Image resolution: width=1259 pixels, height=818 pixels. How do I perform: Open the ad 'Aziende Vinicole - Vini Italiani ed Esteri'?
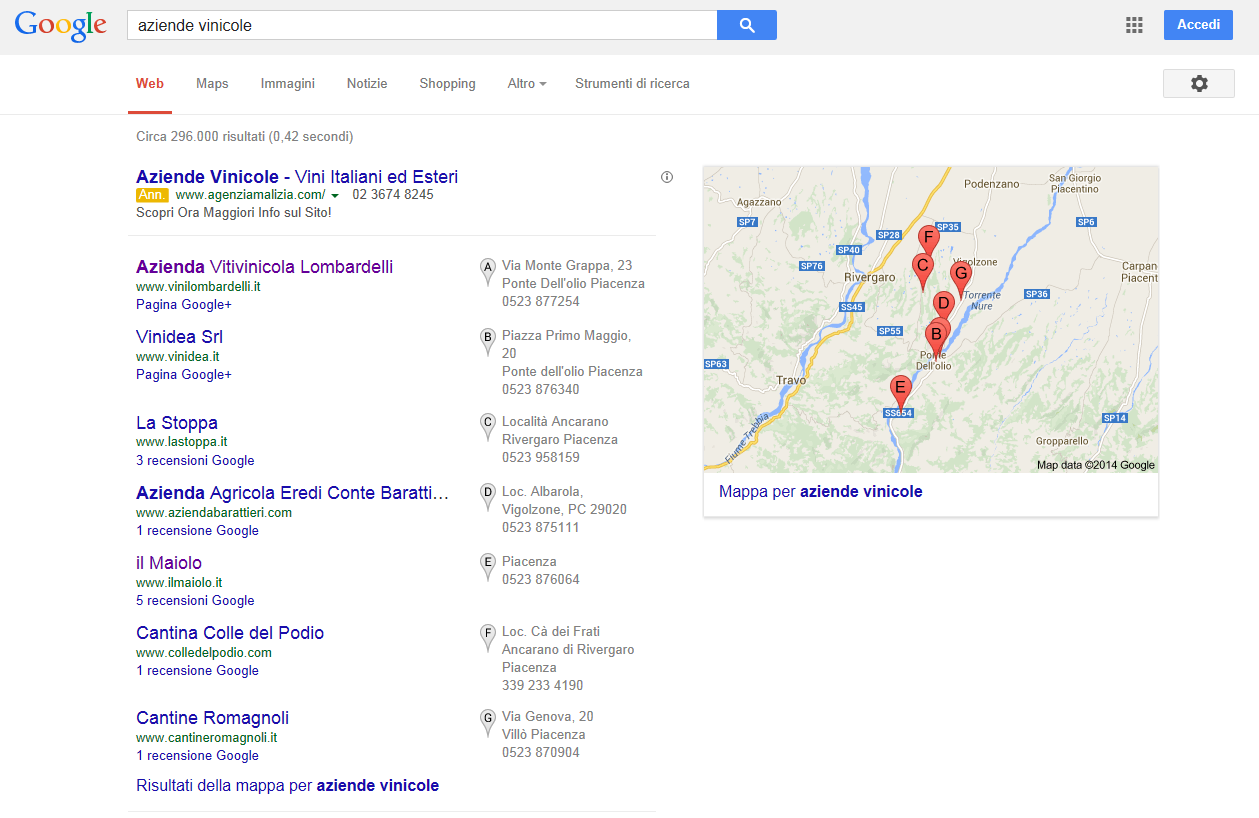(x=297, y=177)
